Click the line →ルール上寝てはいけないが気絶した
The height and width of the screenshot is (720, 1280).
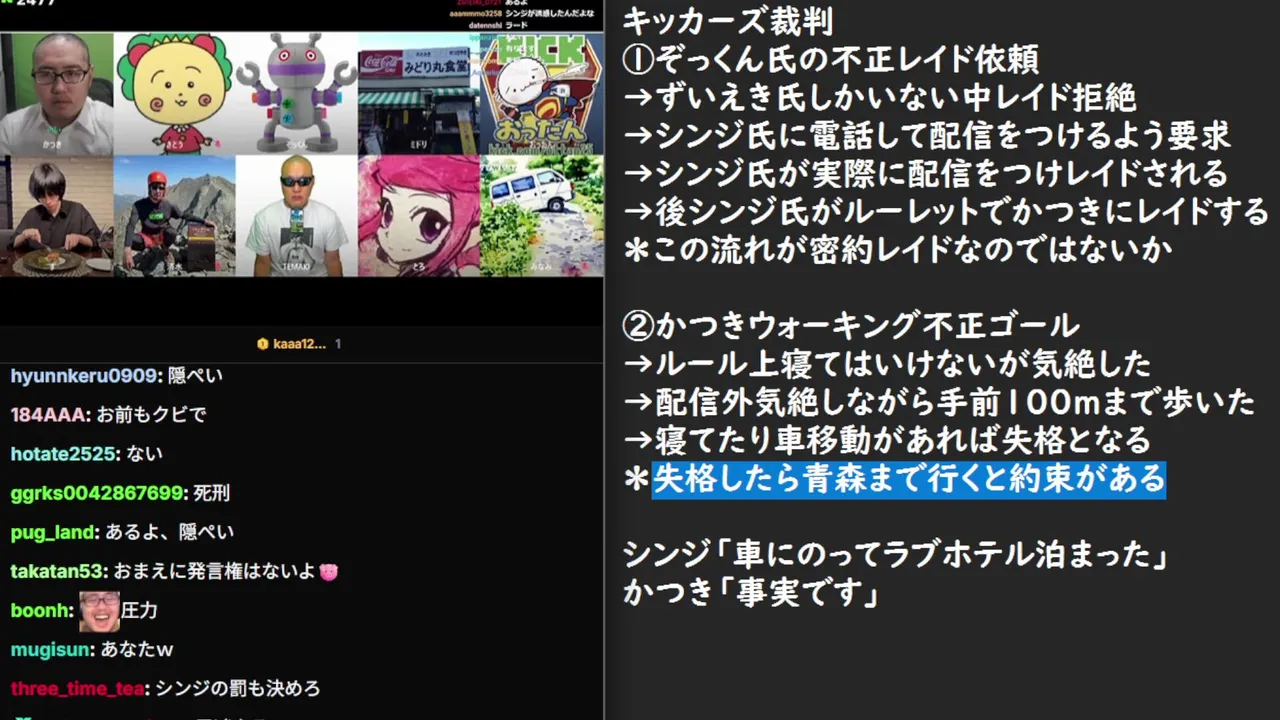tap(886, 364)
